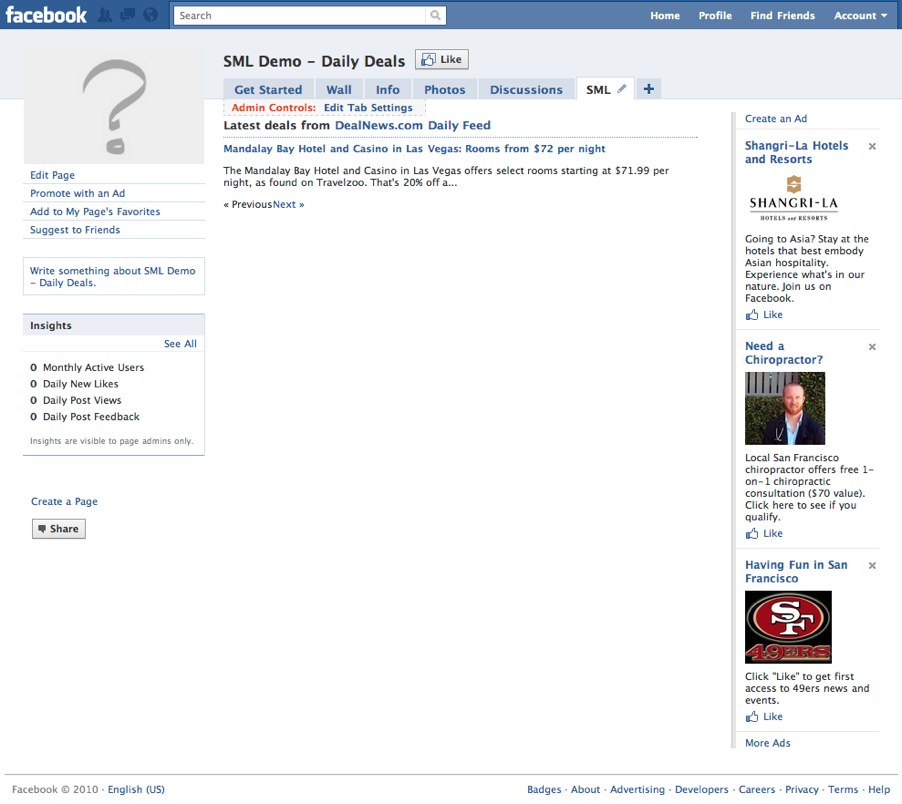
Task: Click Suggest to Friends link
Action: 75,229
